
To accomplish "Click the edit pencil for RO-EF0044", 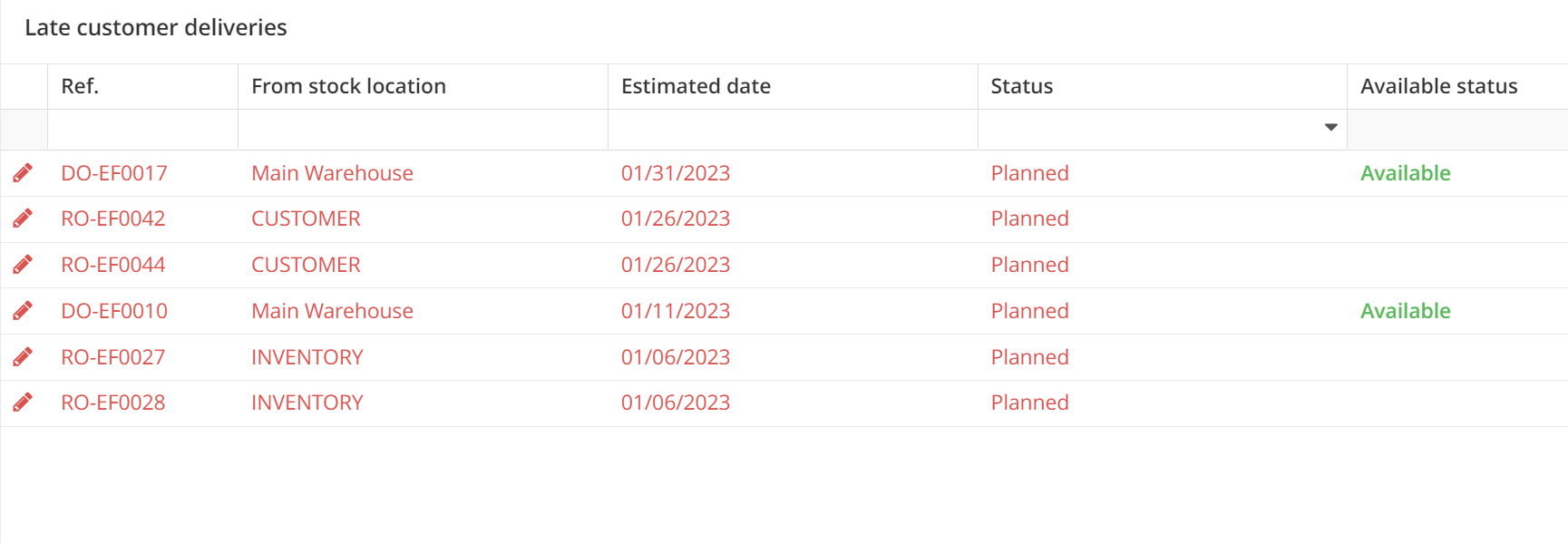I will click(23, 265).
